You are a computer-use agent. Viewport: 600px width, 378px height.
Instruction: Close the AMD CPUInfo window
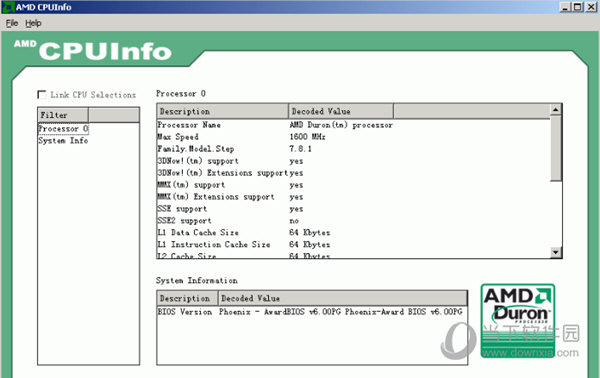point(592,7)
